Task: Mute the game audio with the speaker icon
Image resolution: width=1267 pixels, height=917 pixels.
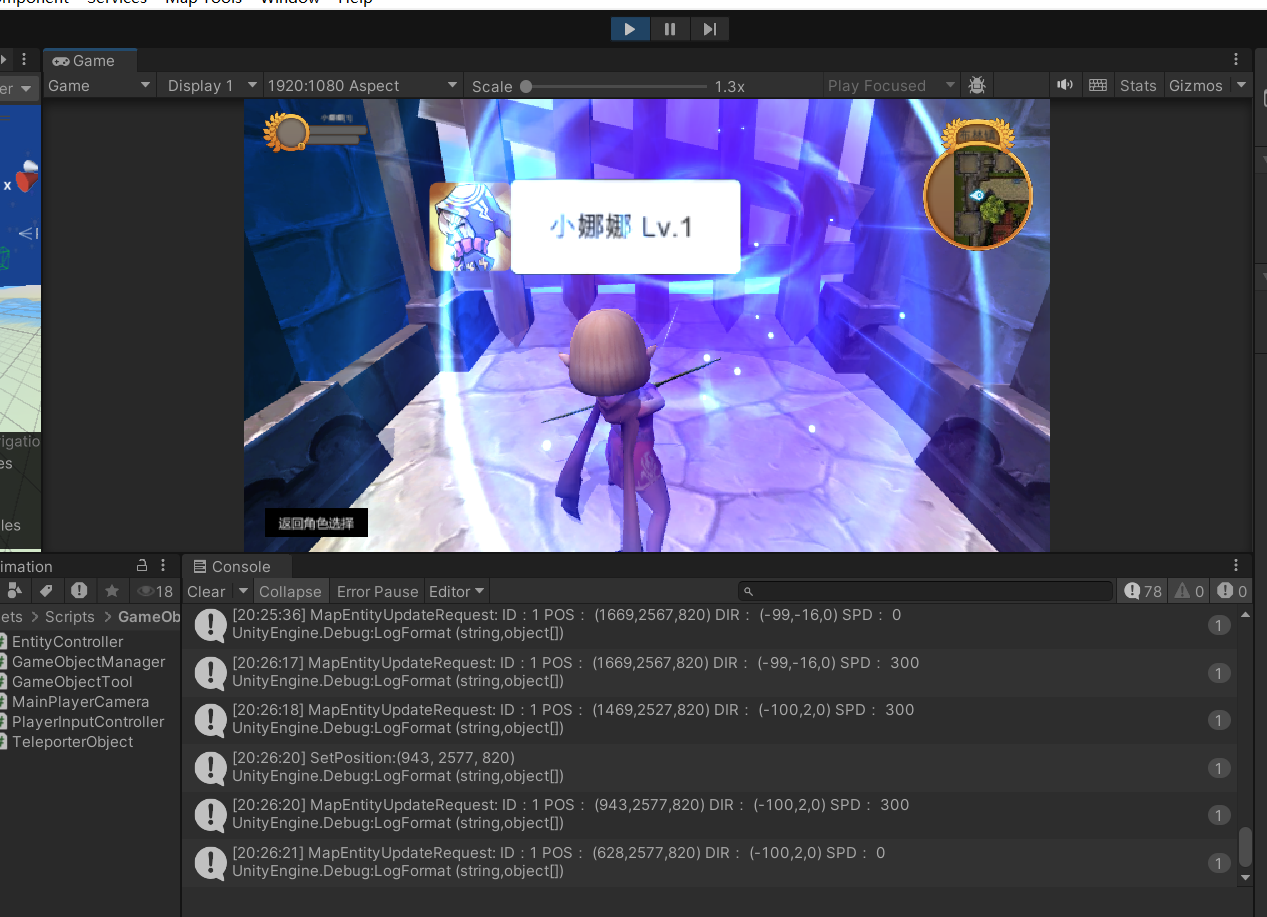Action: (1065, 85)
